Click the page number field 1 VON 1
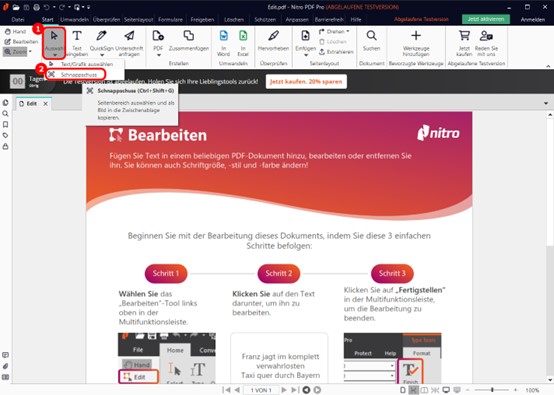The width and height of the screenshot is (554, 395). click(x=261, y=390)
